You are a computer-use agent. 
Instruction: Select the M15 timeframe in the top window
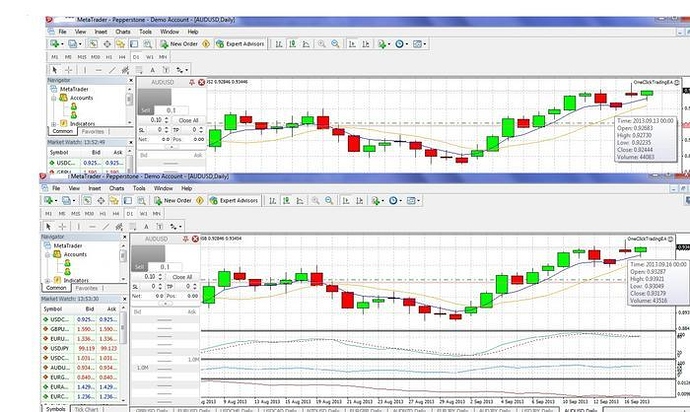[82, 57]
